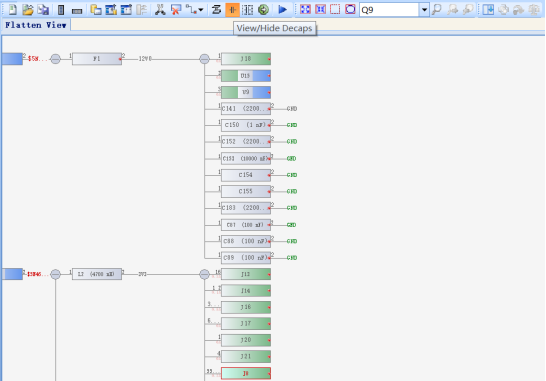Click the green circular arrow icon
This screenshot has height=381, width=546.
click(263, 10)
